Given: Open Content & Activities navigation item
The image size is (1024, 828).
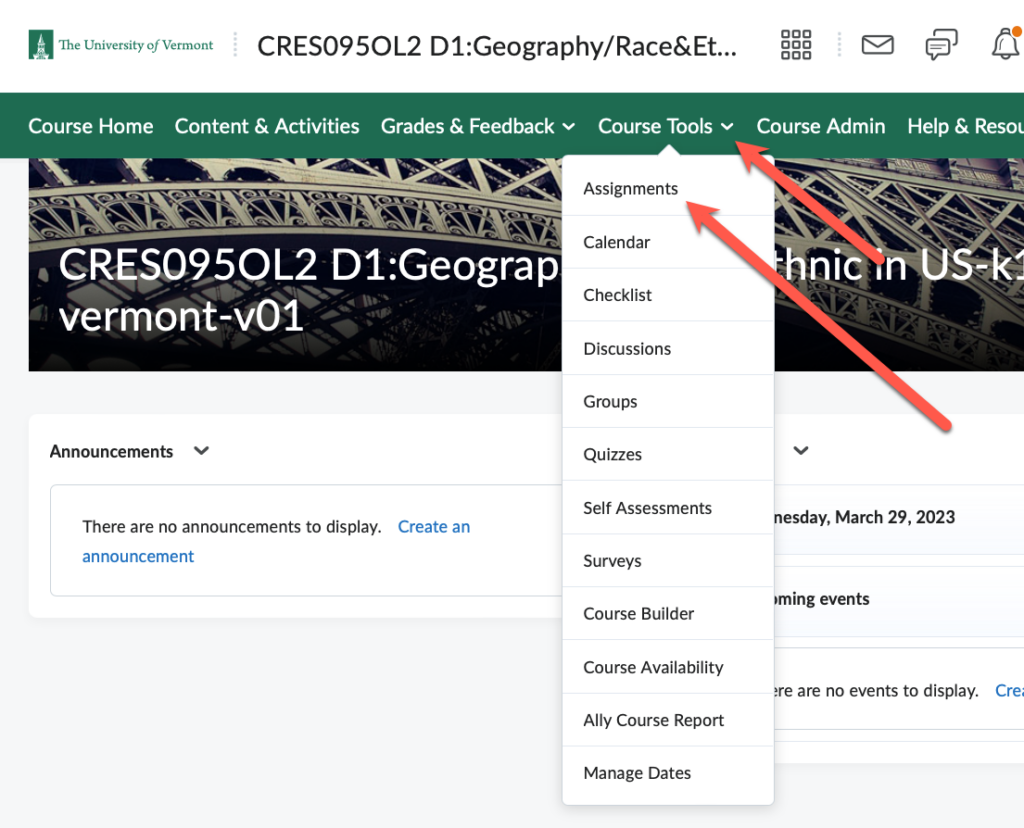Looking at the screenshot, I should tap(266, 126).
